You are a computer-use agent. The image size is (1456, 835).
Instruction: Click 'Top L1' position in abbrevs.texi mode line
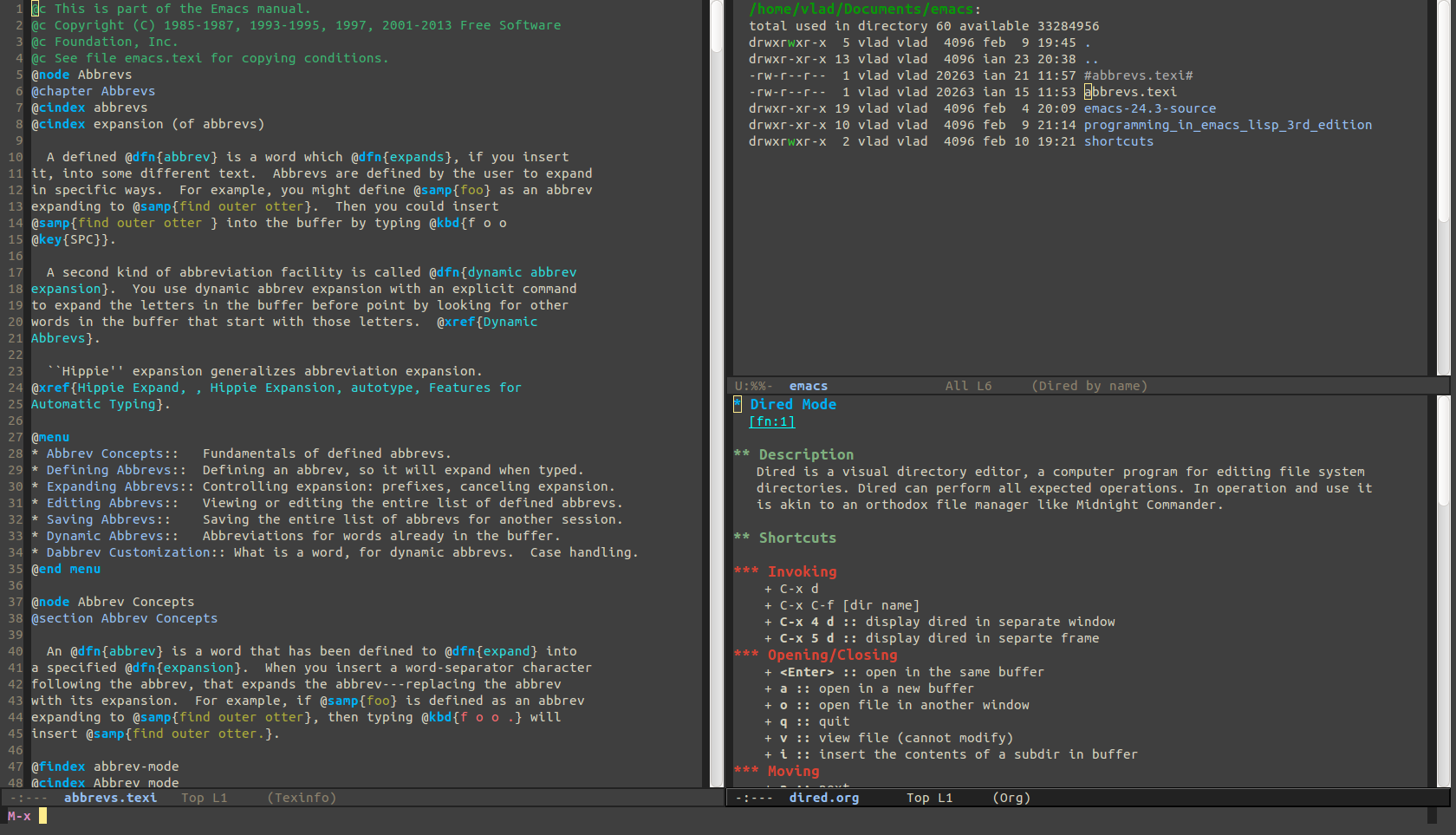point(204,798)
